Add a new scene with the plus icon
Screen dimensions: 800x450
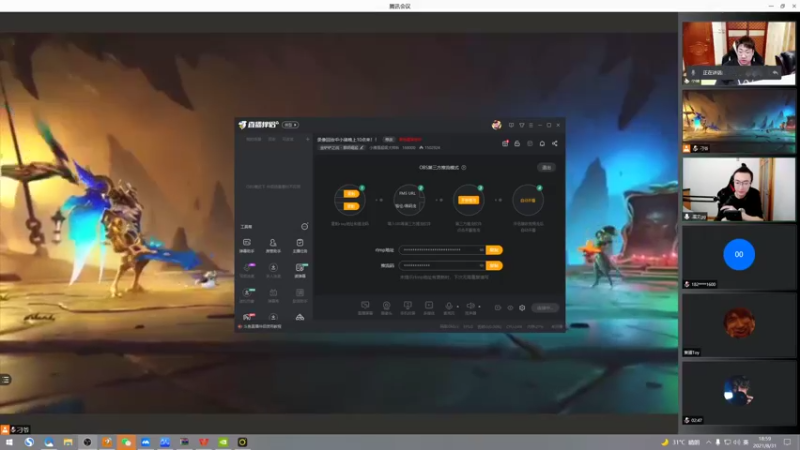pos(308,139)
